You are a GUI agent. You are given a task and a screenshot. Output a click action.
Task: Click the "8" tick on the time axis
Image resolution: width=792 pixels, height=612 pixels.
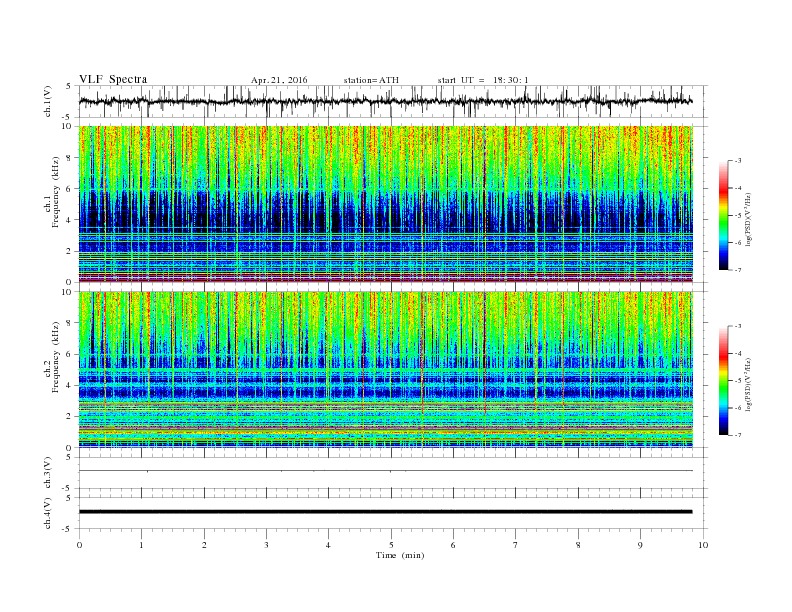coord(578,545)
